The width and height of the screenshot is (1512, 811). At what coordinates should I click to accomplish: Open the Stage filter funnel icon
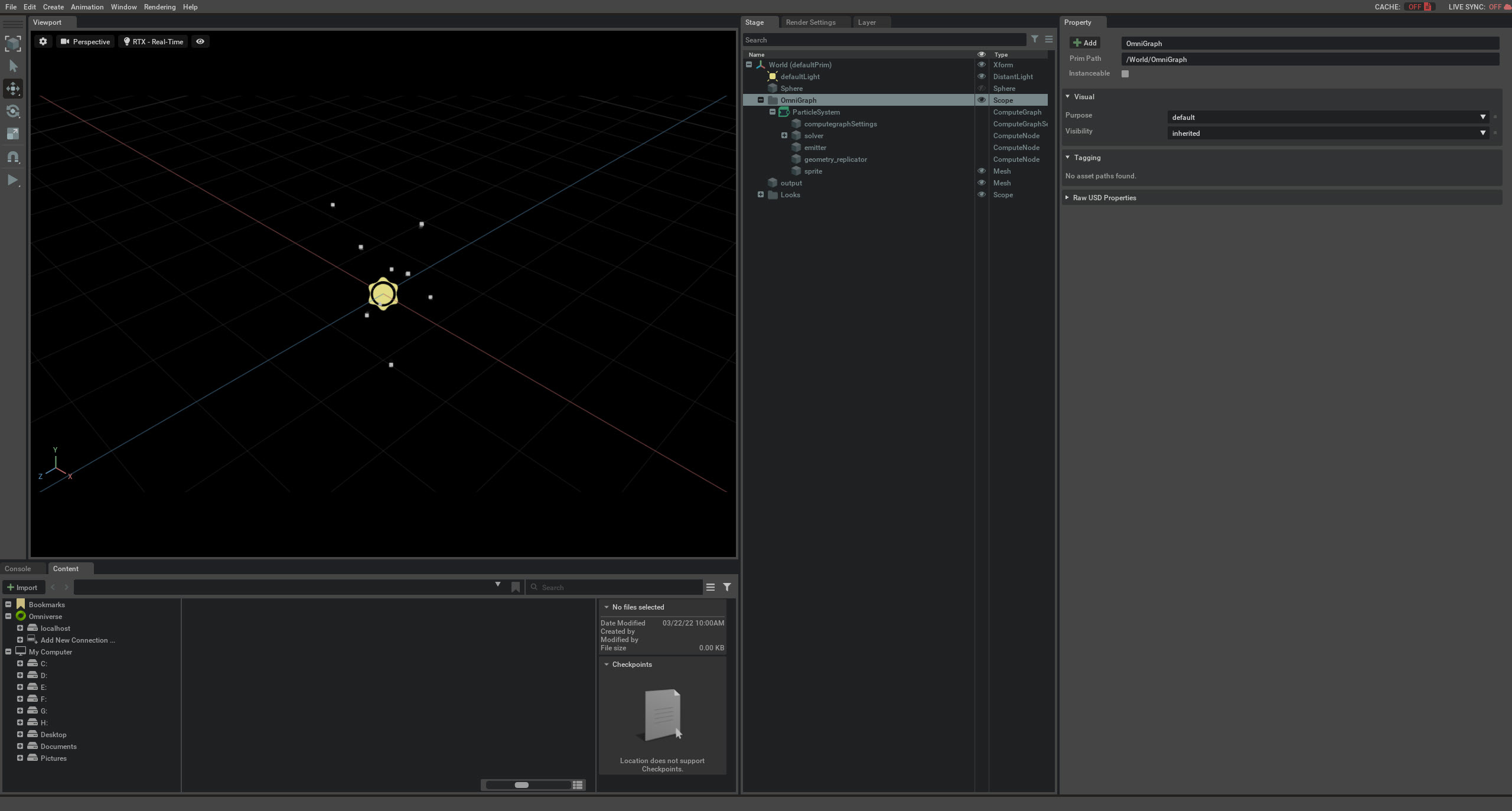tap(1035, 39)
